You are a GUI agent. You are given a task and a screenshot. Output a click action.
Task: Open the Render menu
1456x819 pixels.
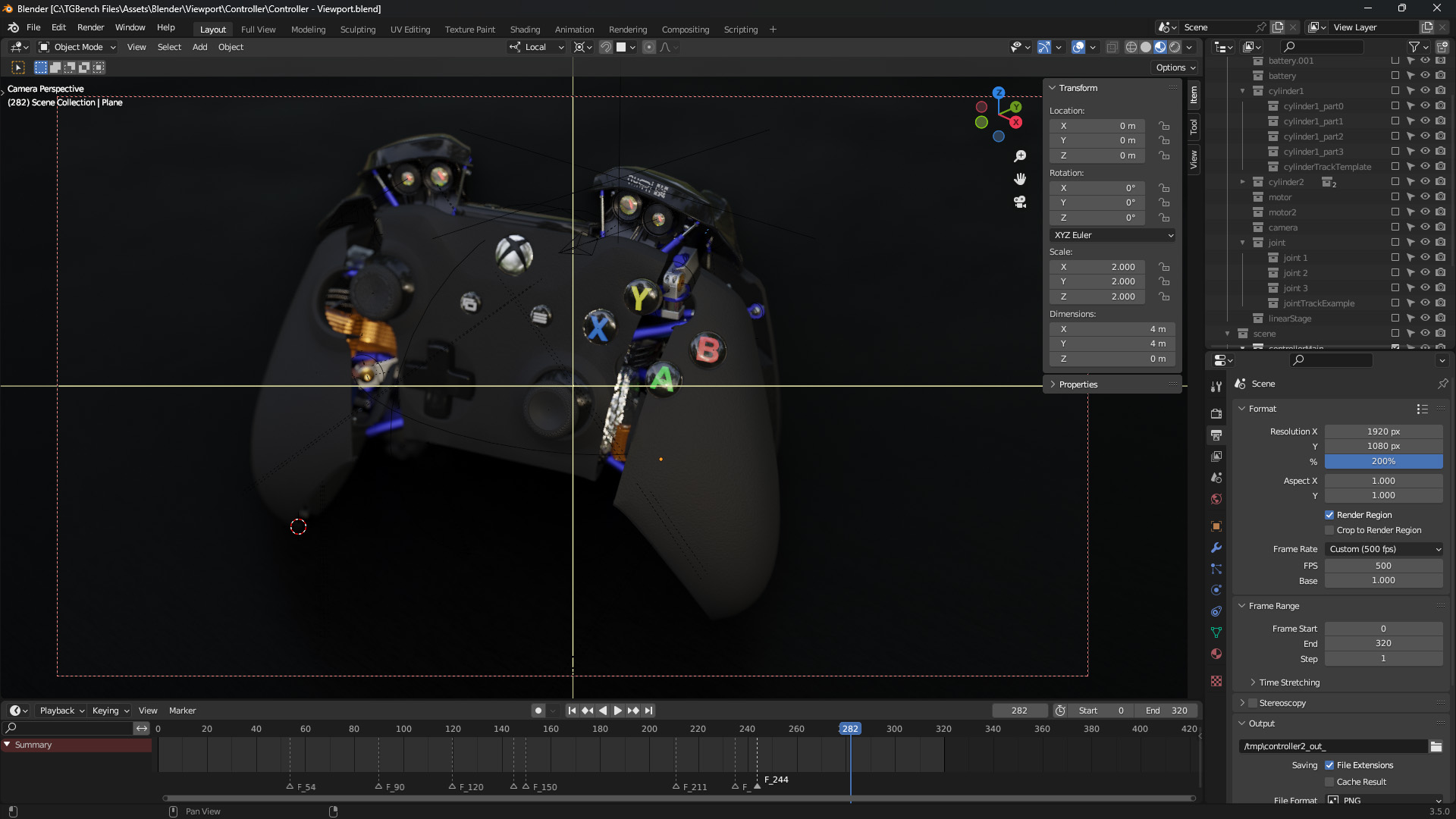click(x=91, y=27)
